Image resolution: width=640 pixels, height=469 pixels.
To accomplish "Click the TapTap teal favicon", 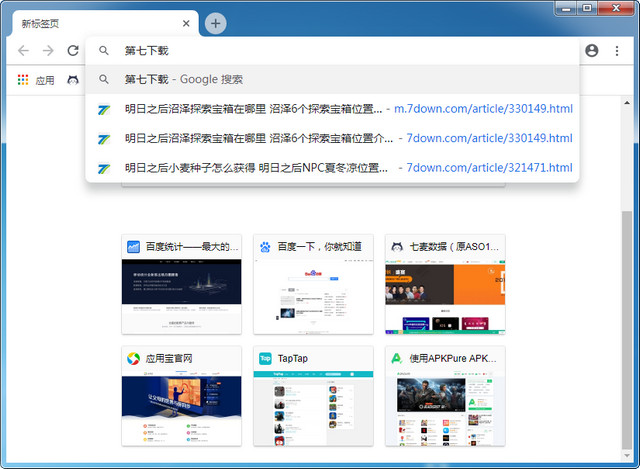I will coord(265,358).
